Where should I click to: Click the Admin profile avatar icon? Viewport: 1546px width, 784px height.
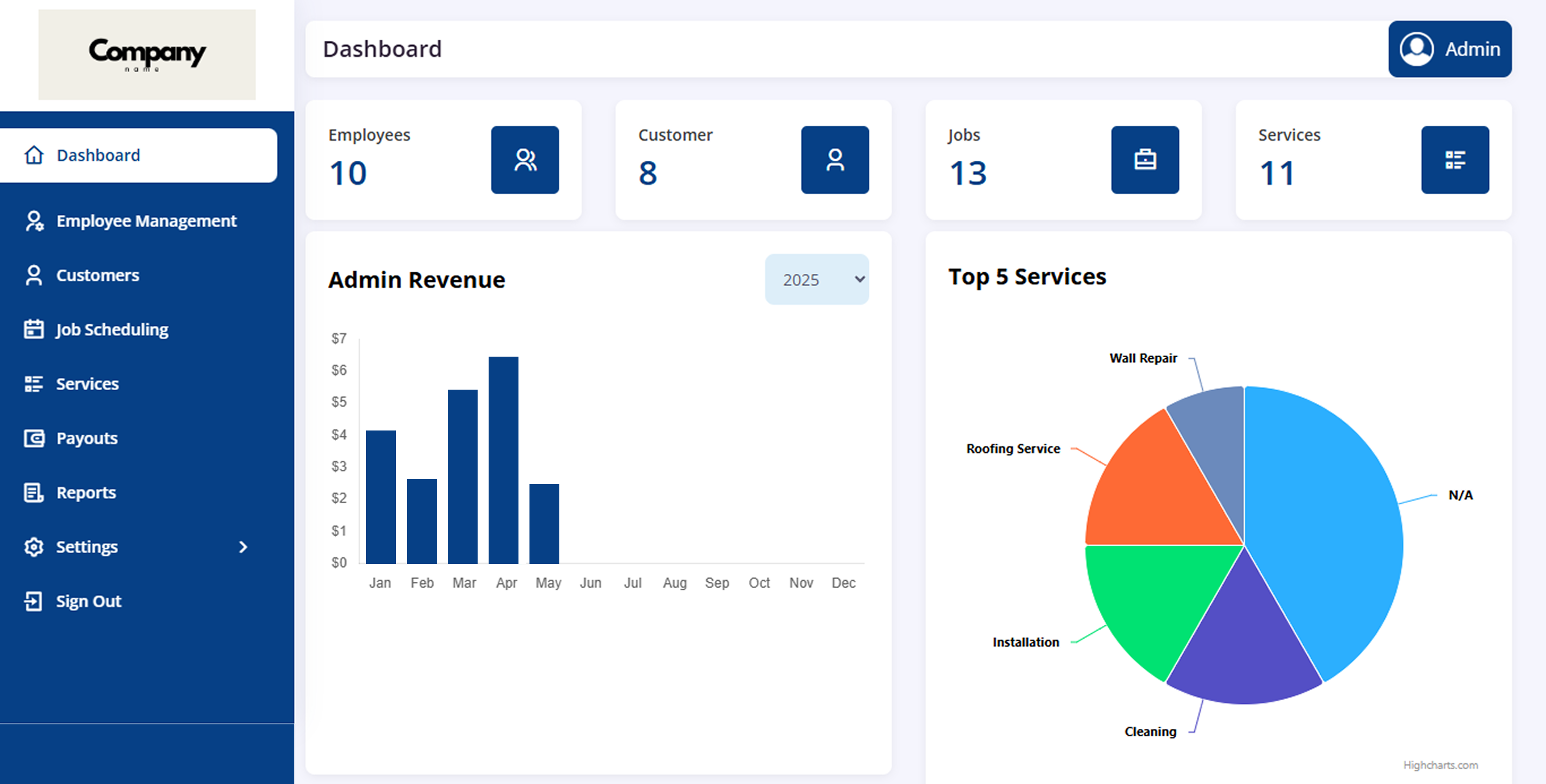1416,49
